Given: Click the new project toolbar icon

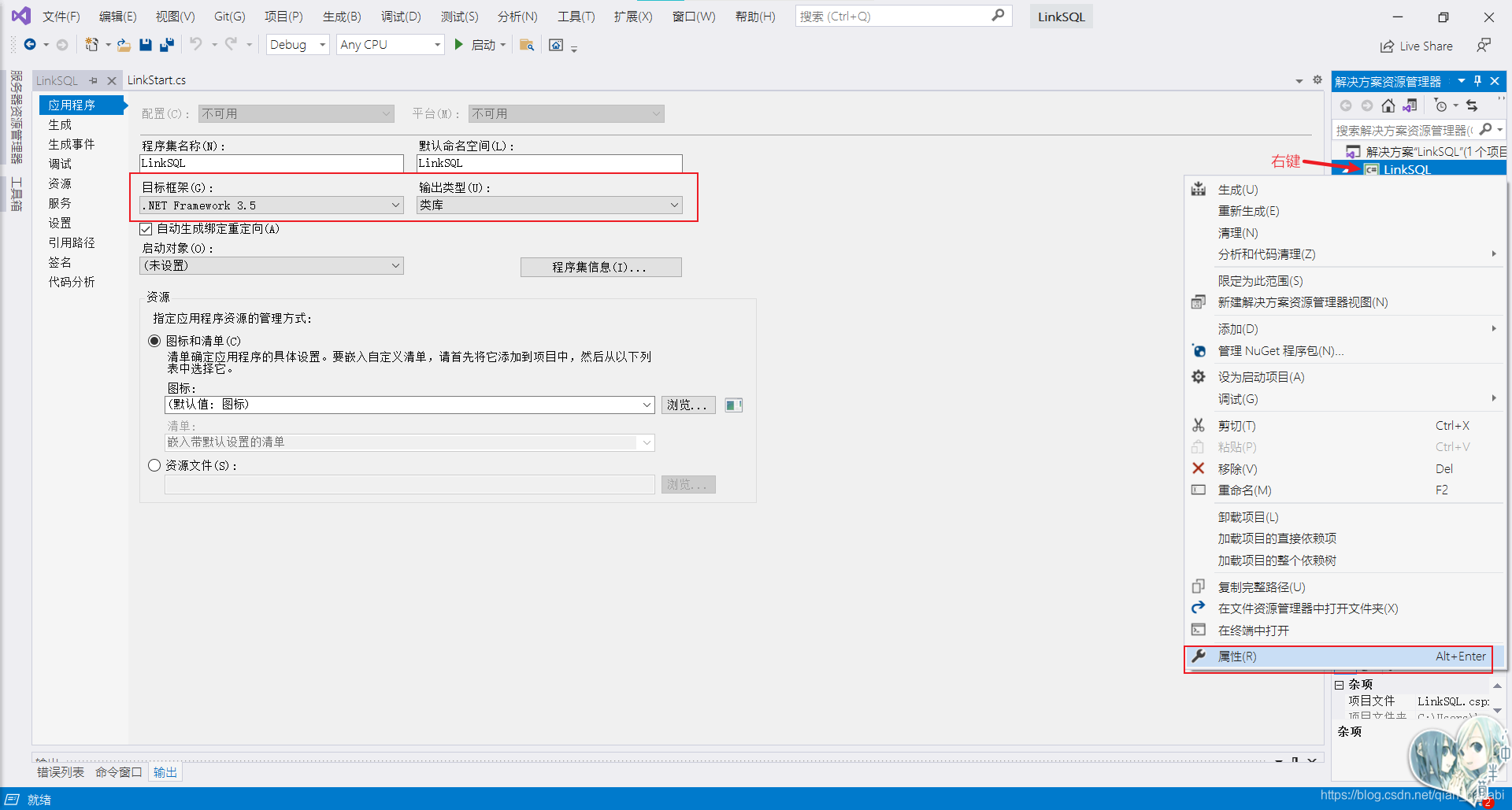Looking at the screenshot, I should point(91,45).
